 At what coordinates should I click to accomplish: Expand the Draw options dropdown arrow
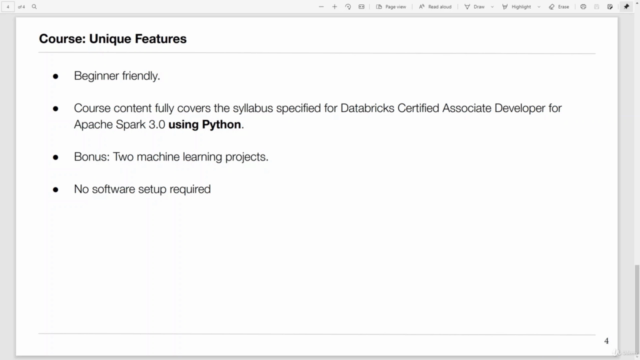click(x=492, y=7)
